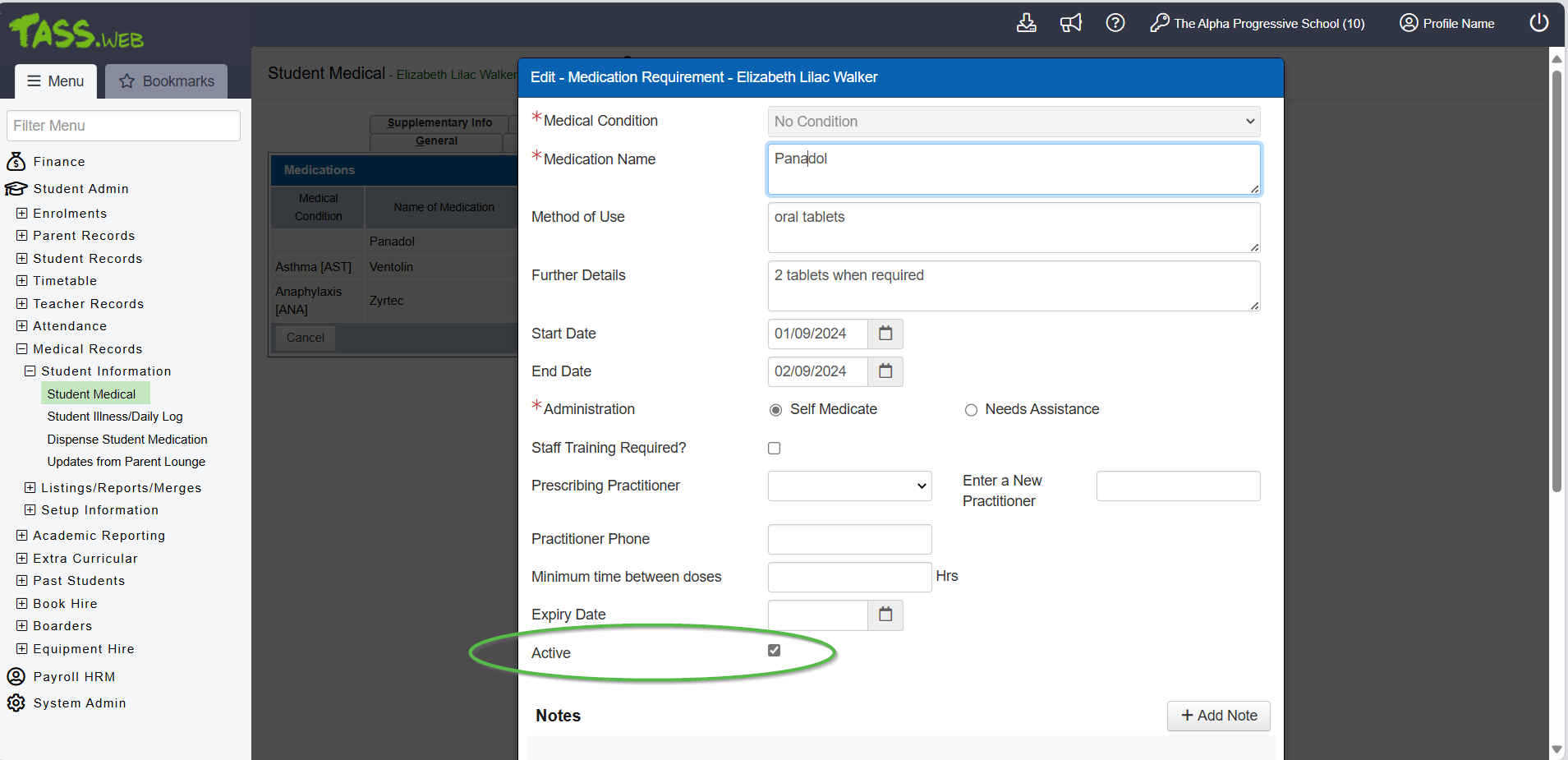
Task: Uncheck the Active checkbox
Action: pos(774,651)
